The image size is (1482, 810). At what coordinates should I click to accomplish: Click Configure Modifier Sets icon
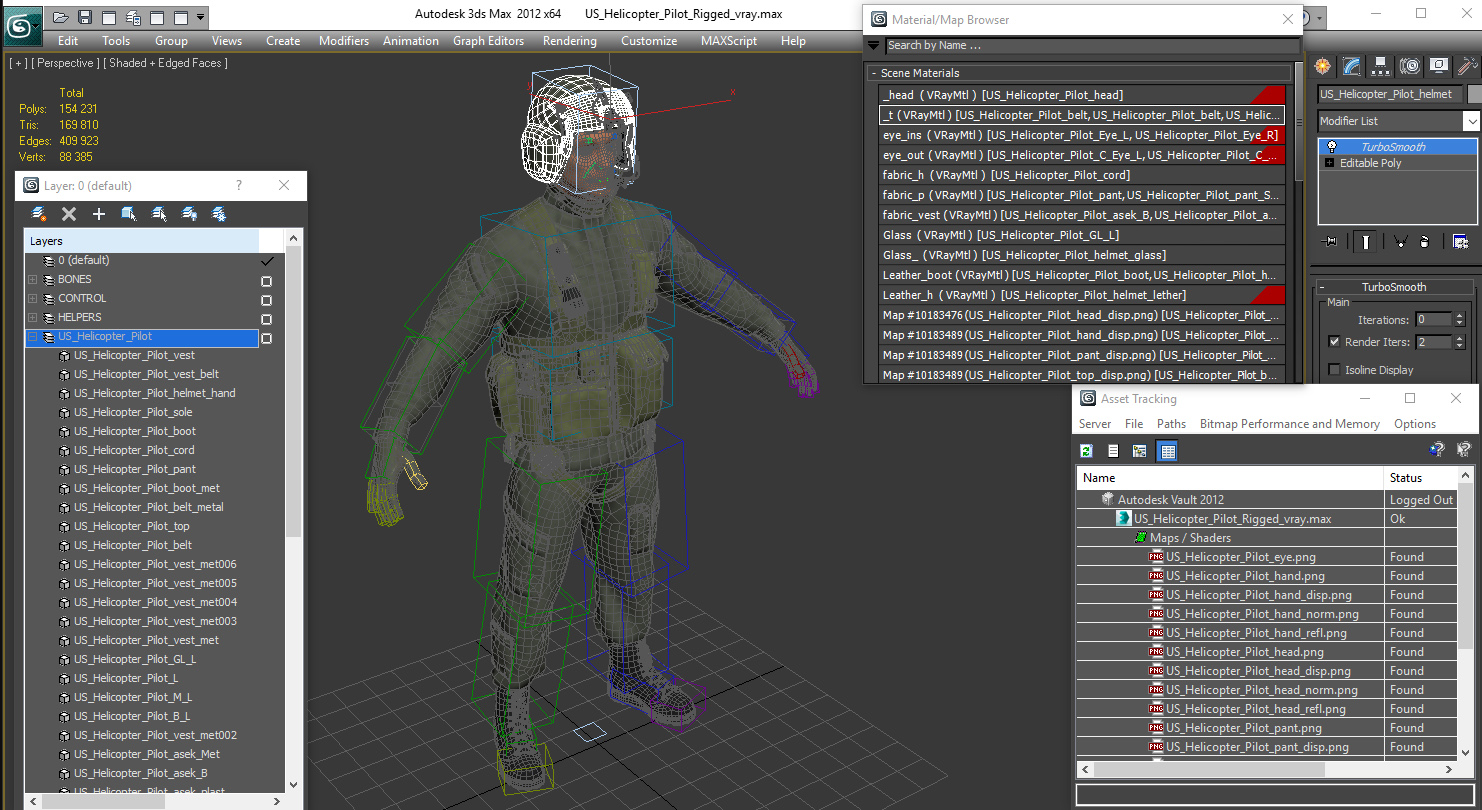(1460, 241)
